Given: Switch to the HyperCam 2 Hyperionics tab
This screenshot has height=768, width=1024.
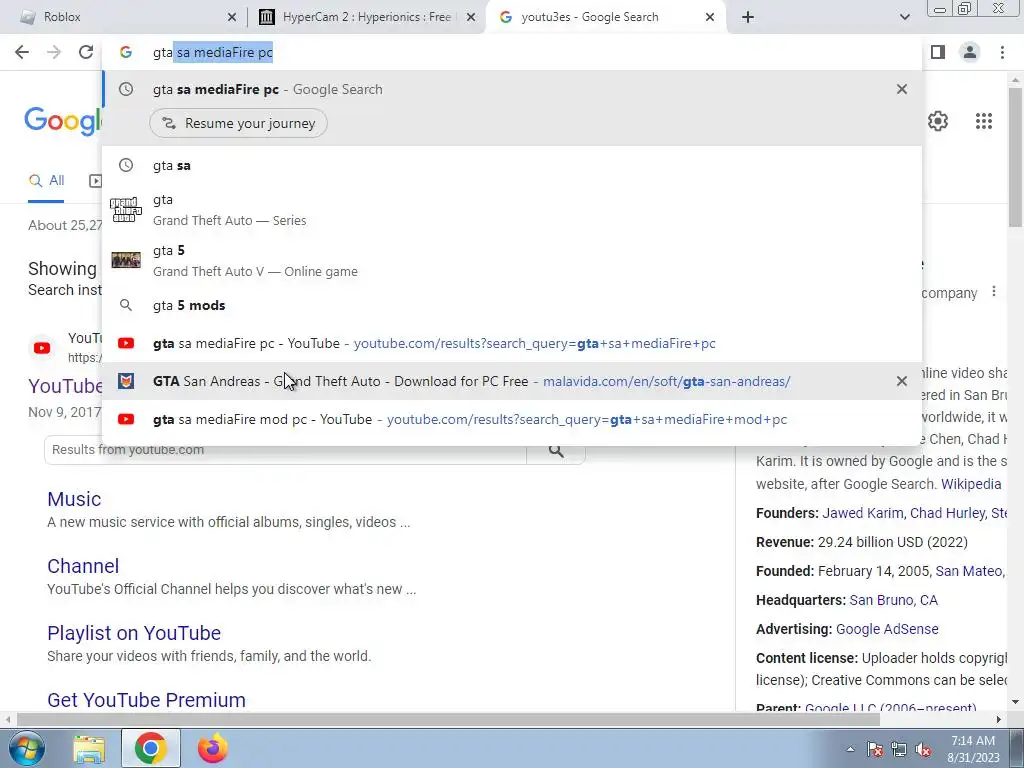Looking at the screenshot, I should coord(366,17).
